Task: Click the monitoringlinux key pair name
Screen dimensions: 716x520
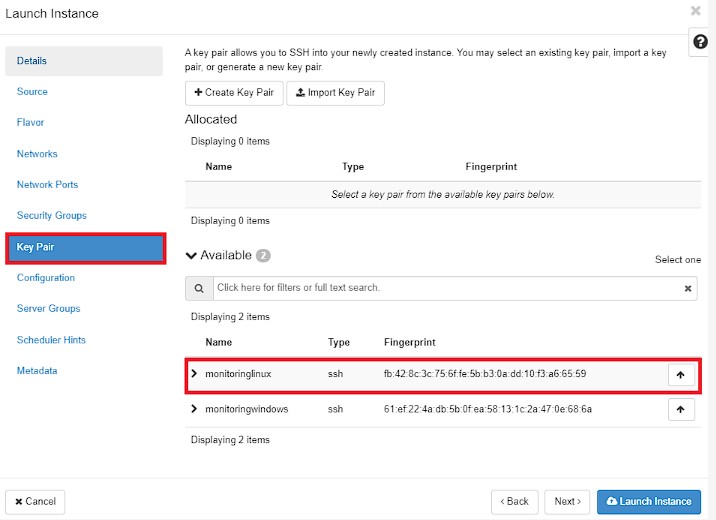Action: 238,374
